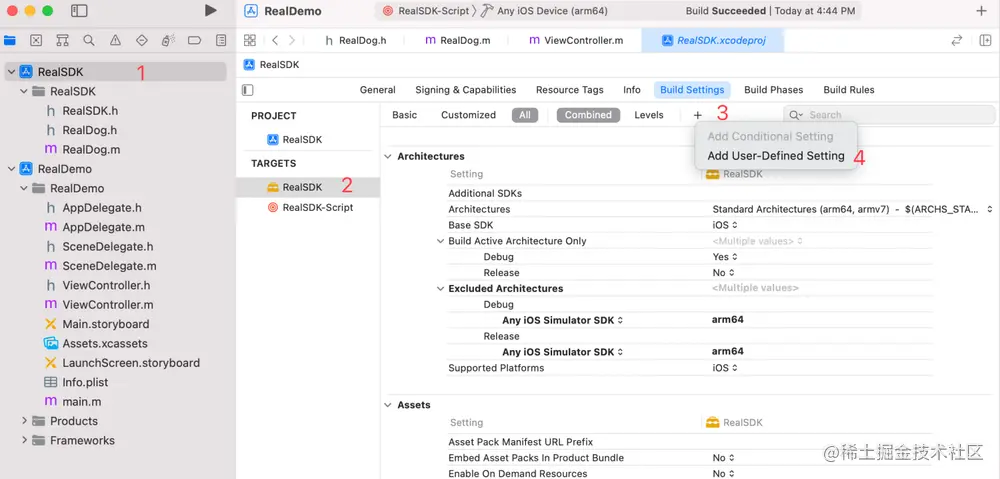Toggle the navigator sidebar button
The image size is (1000, 479).
coord(79,11)
